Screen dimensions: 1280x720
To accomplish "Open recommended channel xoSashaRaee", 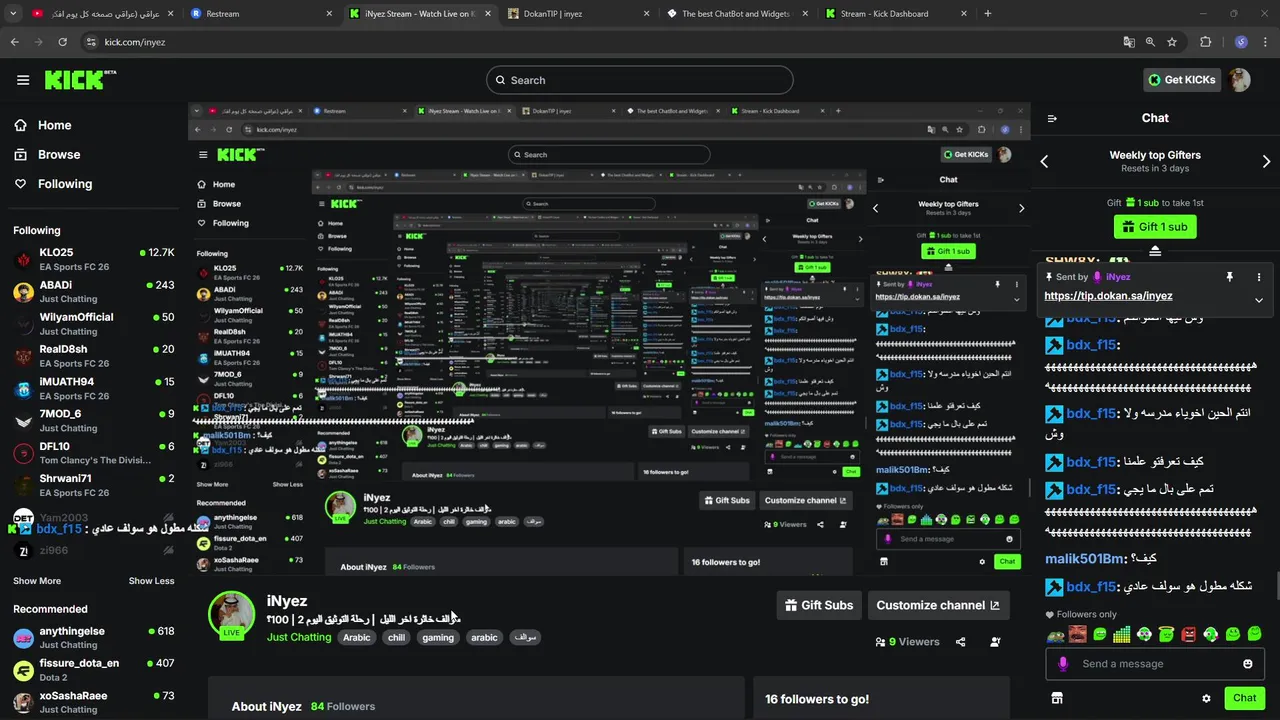I will tap(93, 702).
